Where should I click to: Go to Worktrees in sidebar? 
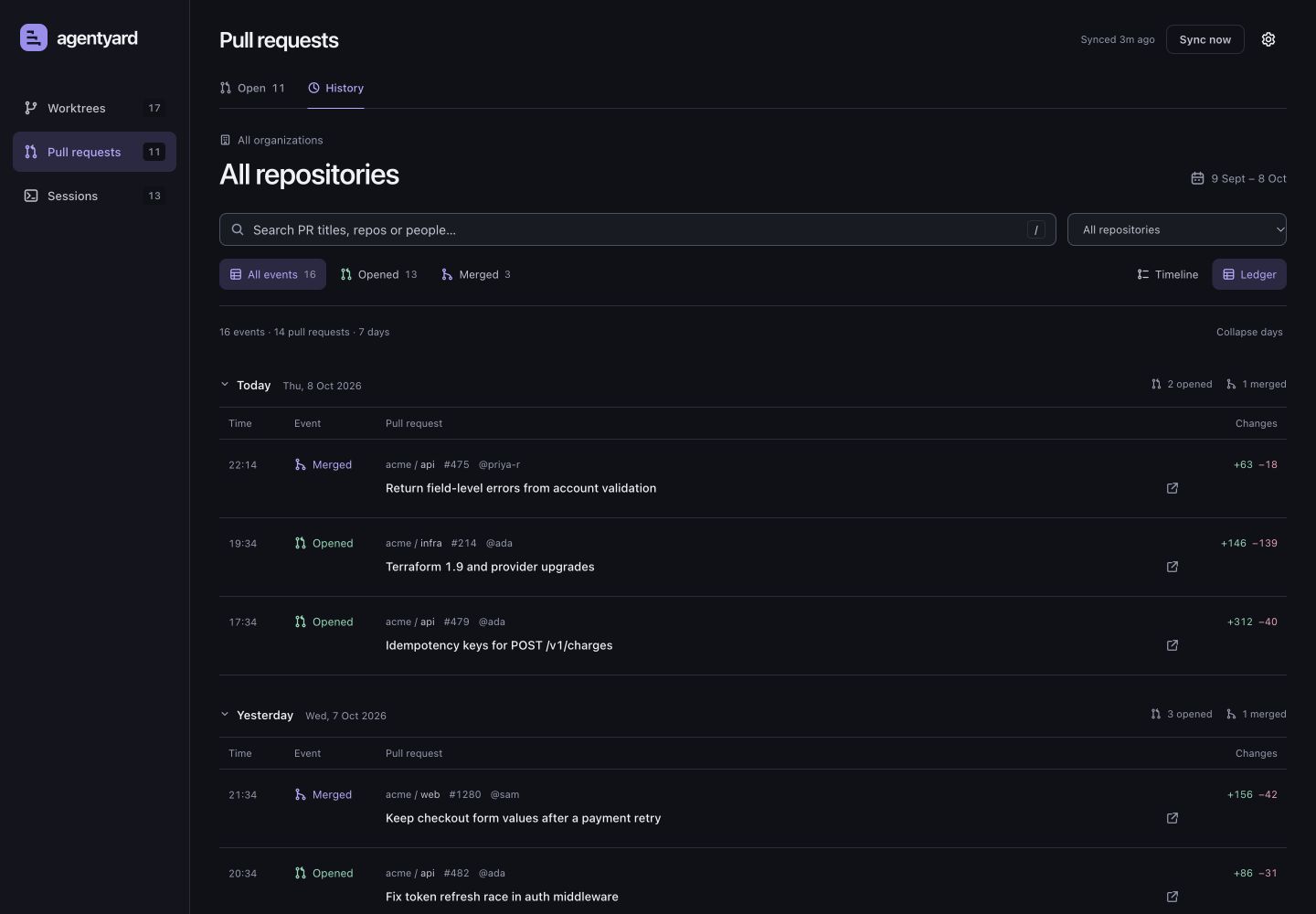[x=94, y=108]
